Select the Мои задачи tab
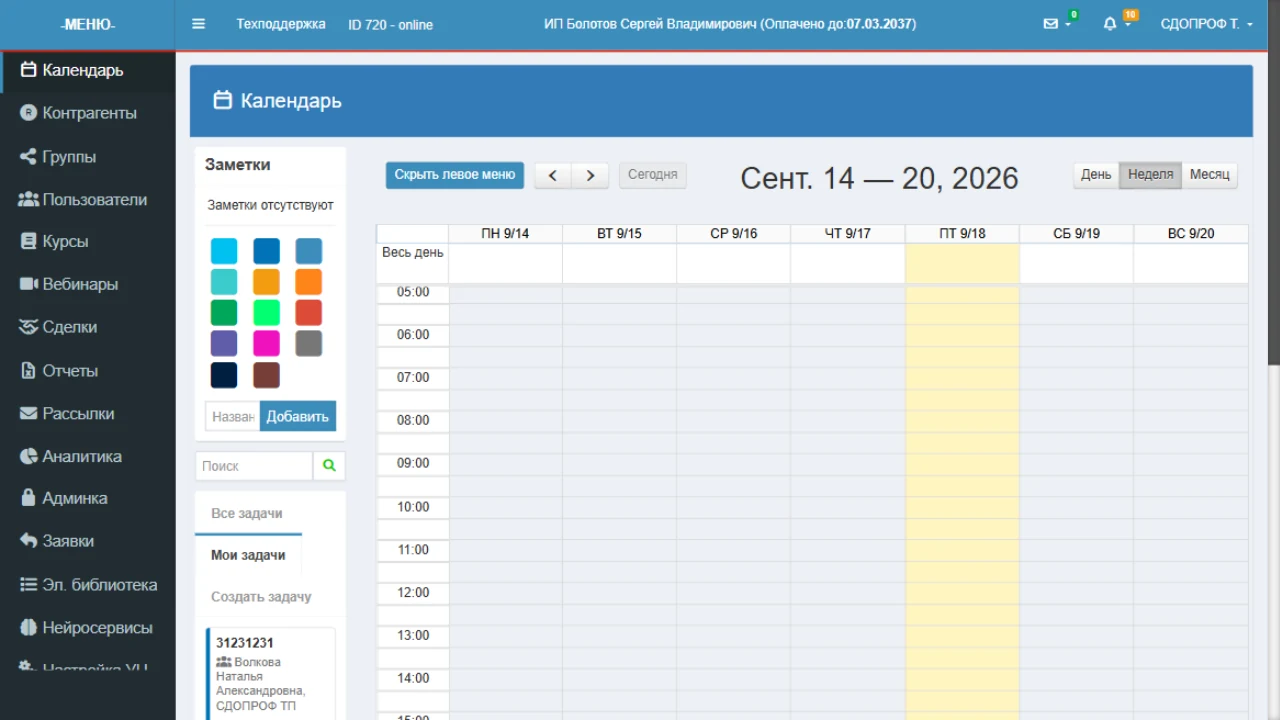Viewport: 1280px width, 720px height. [248, 555]
